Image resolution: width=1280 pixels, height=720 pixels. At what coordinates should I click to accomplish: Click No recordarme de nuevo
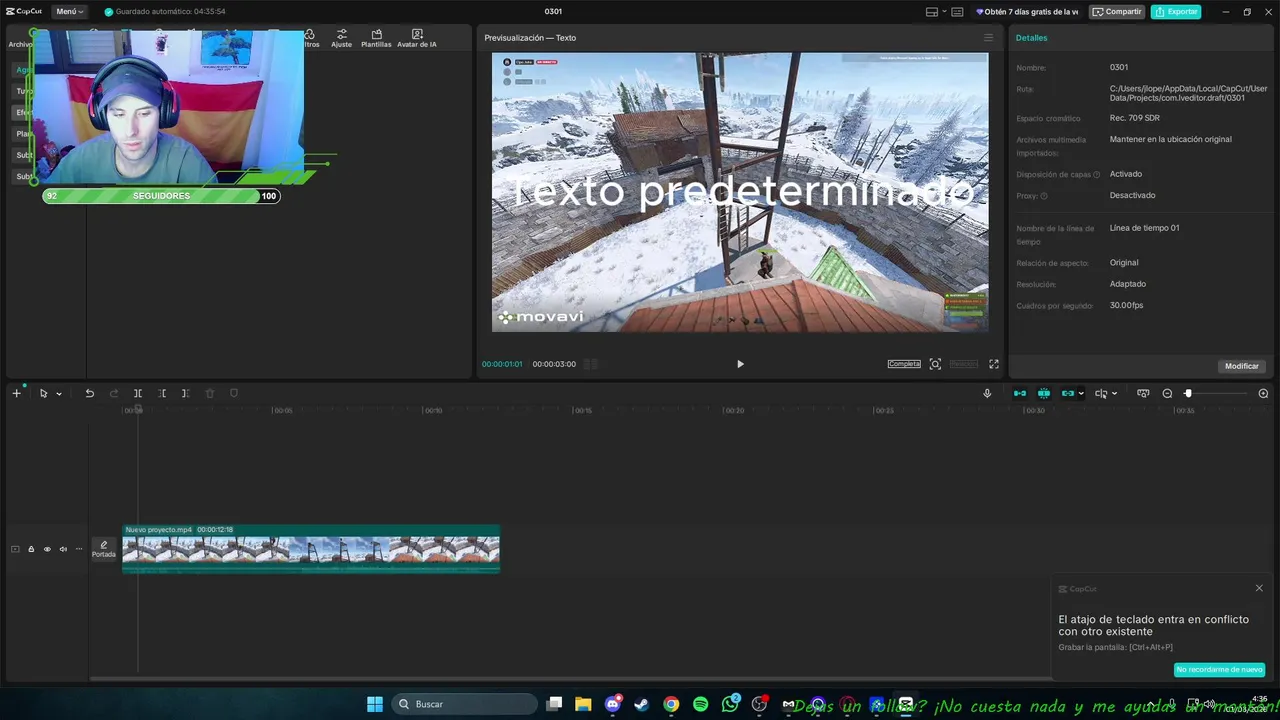[x=1219, y=669]
